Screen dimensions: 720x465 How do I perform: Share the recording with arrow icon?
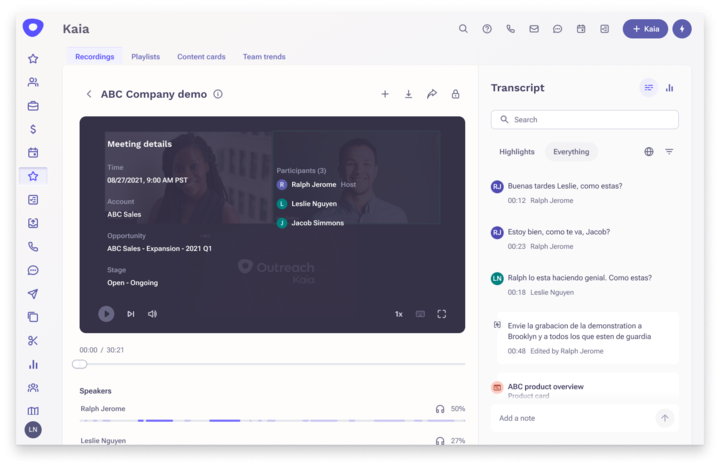click(x=432, y=94)
